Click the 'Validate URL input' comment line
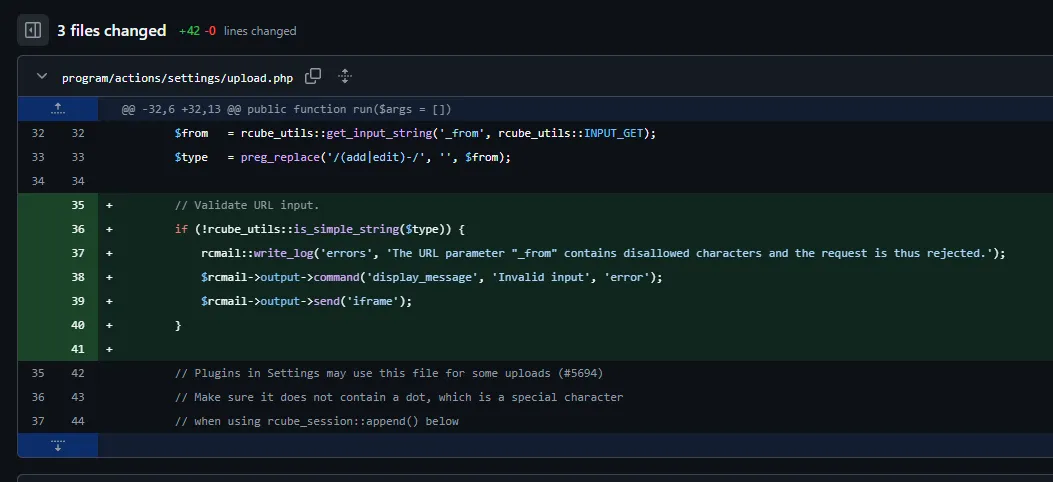1053x482 pixels. point(246,205)
